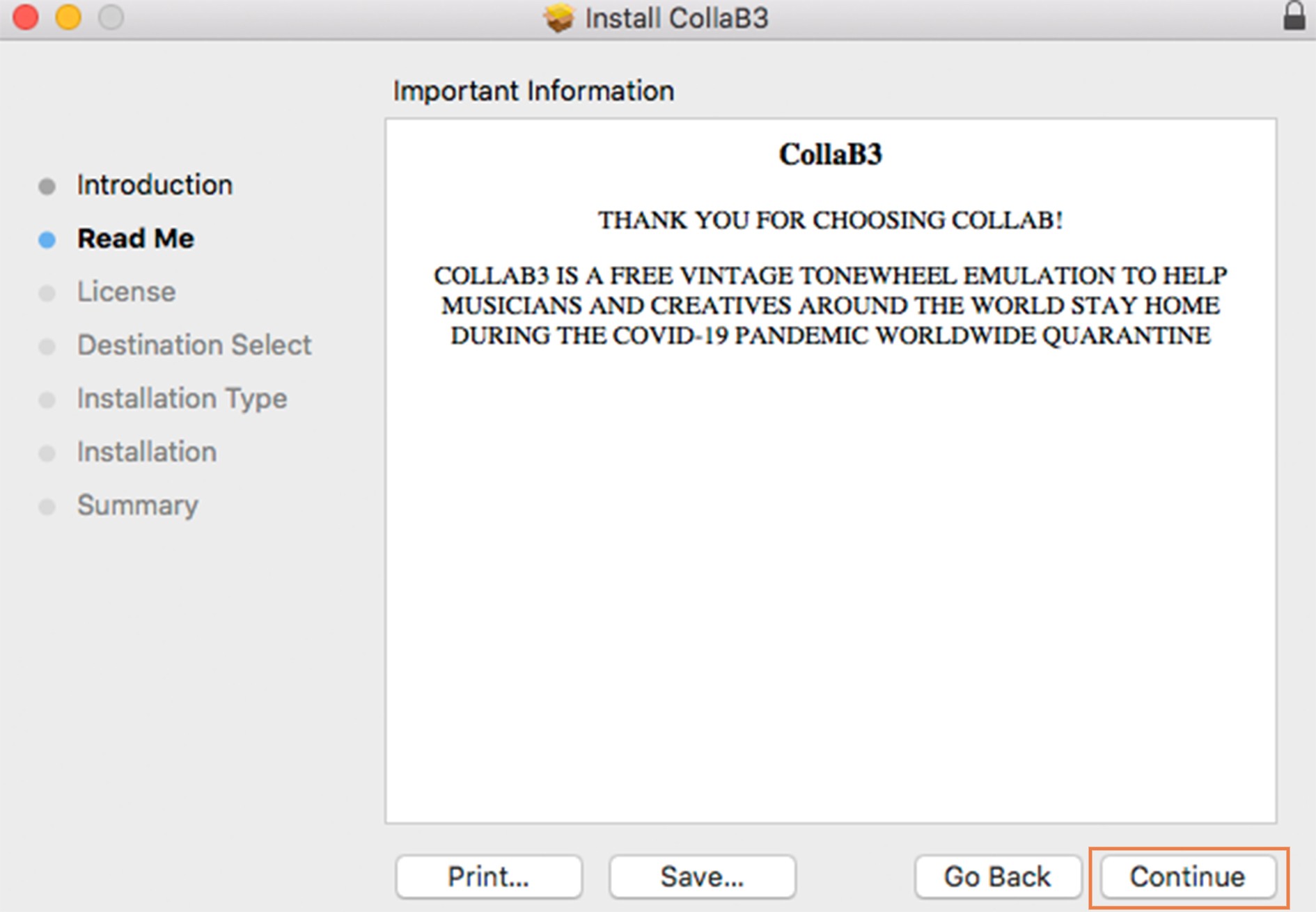Select the Introduction step in sidebar

click(155, 185)
